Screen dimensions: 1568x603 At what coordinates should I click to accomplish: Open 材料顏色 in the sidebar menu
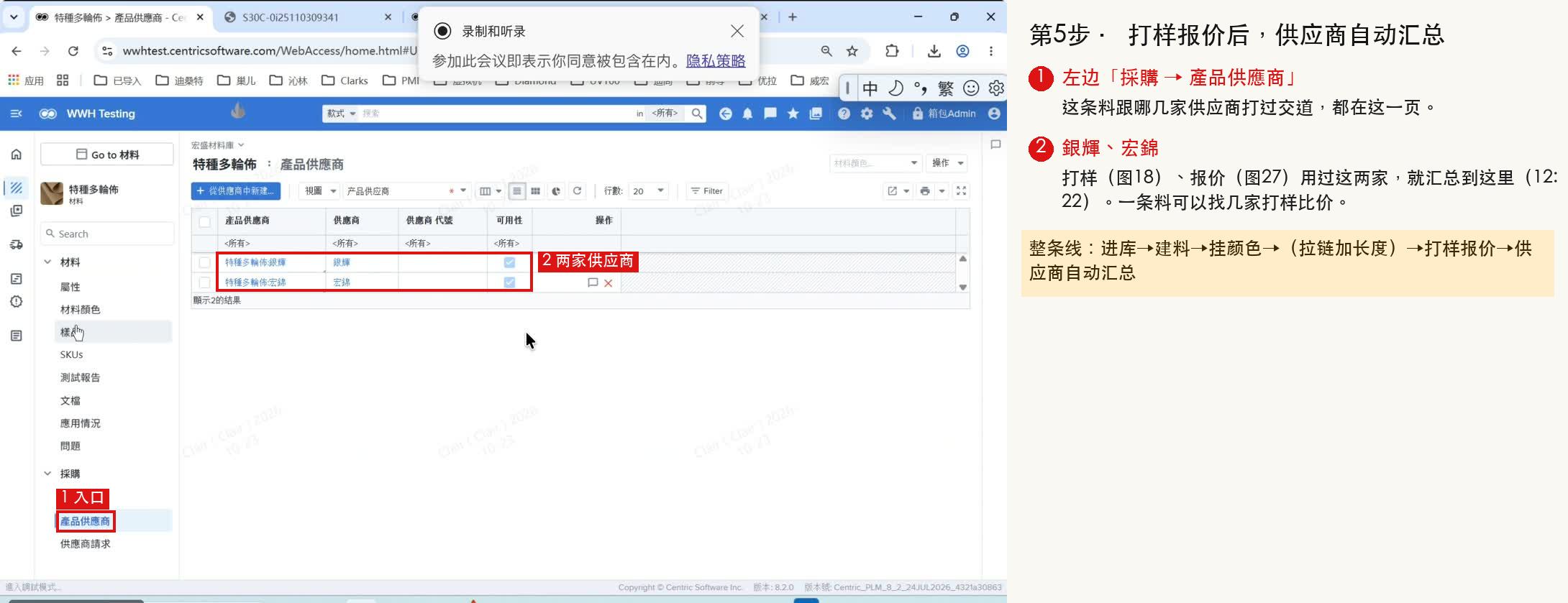[x=81, y=310]
